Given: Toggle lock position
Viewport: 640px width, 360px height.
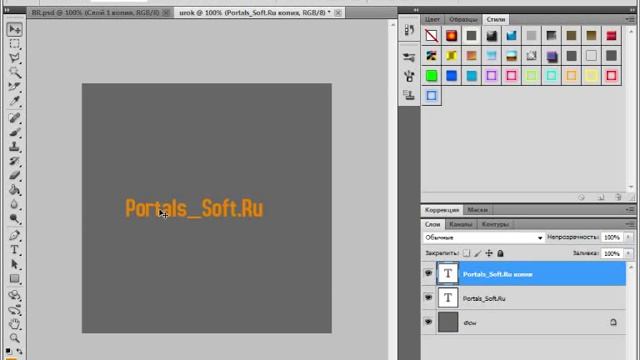Looking at the screenshot, I should point(489,253).
